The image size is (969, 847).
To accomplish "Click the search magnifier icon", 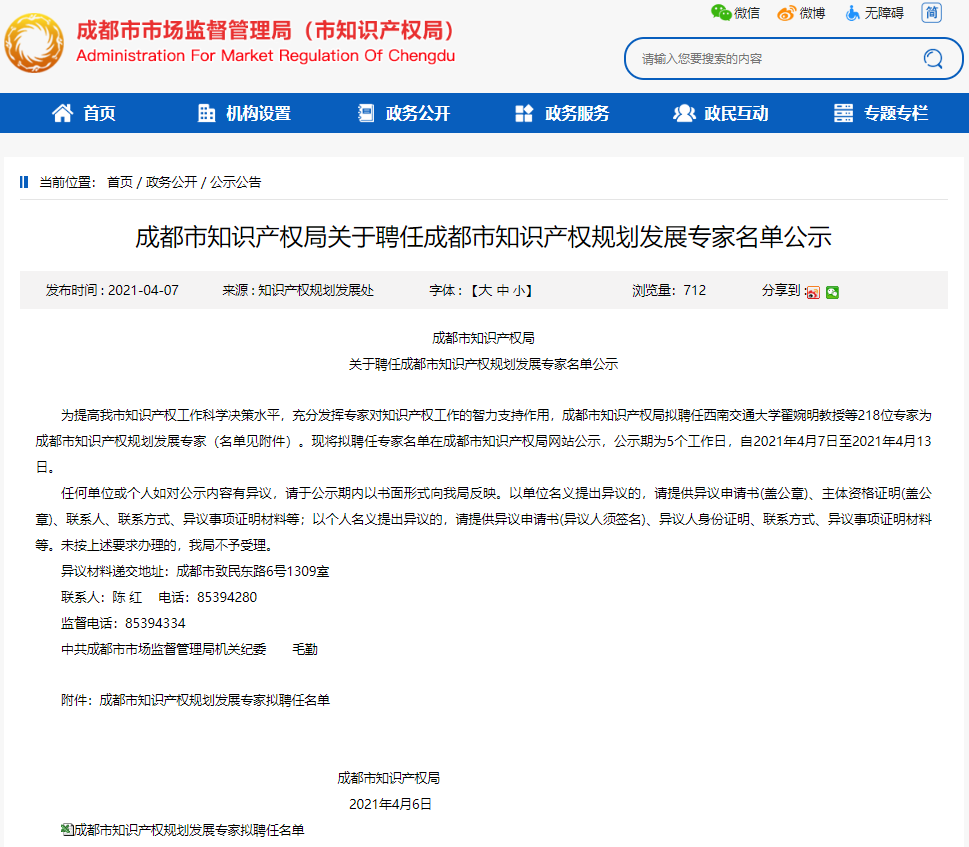I will [x=932, y=58].
